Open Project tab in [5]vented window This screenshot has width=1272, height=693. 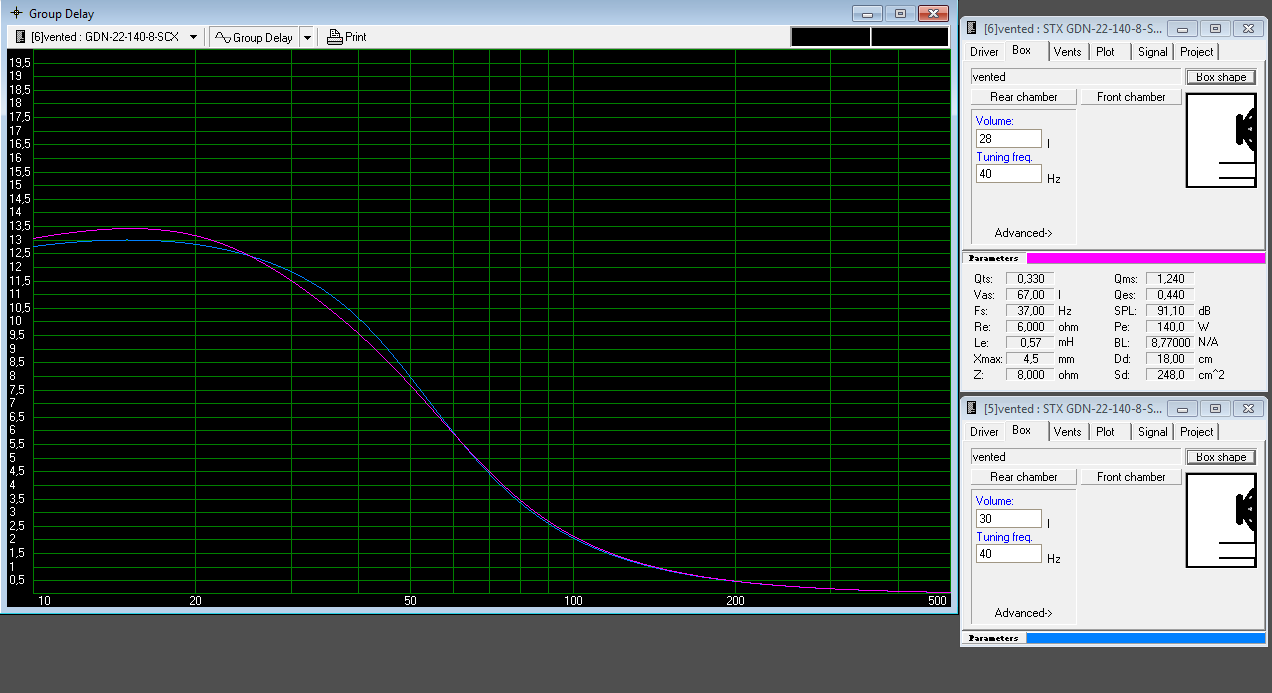[x=1196, y=432]
